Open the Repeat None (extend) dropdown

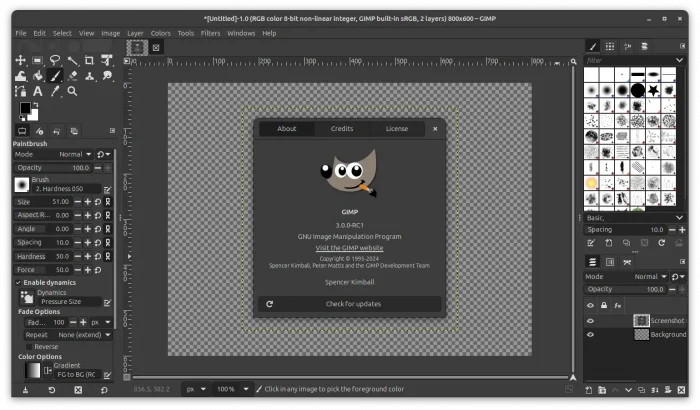coord(68,335)
